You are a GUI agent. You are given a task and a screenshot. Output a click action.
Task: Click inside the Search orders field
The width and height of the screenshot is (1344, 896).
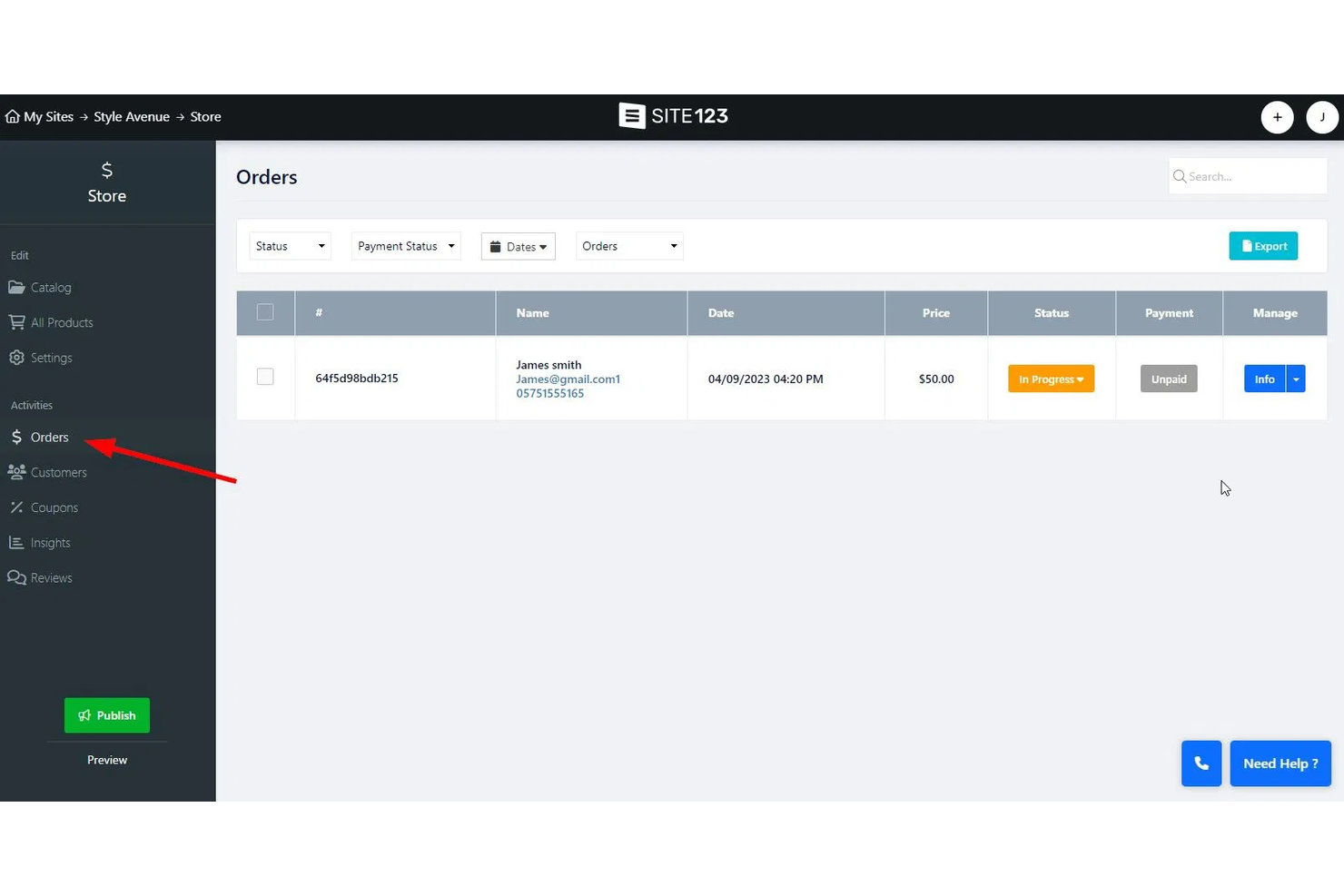(x=1247, y=175)
